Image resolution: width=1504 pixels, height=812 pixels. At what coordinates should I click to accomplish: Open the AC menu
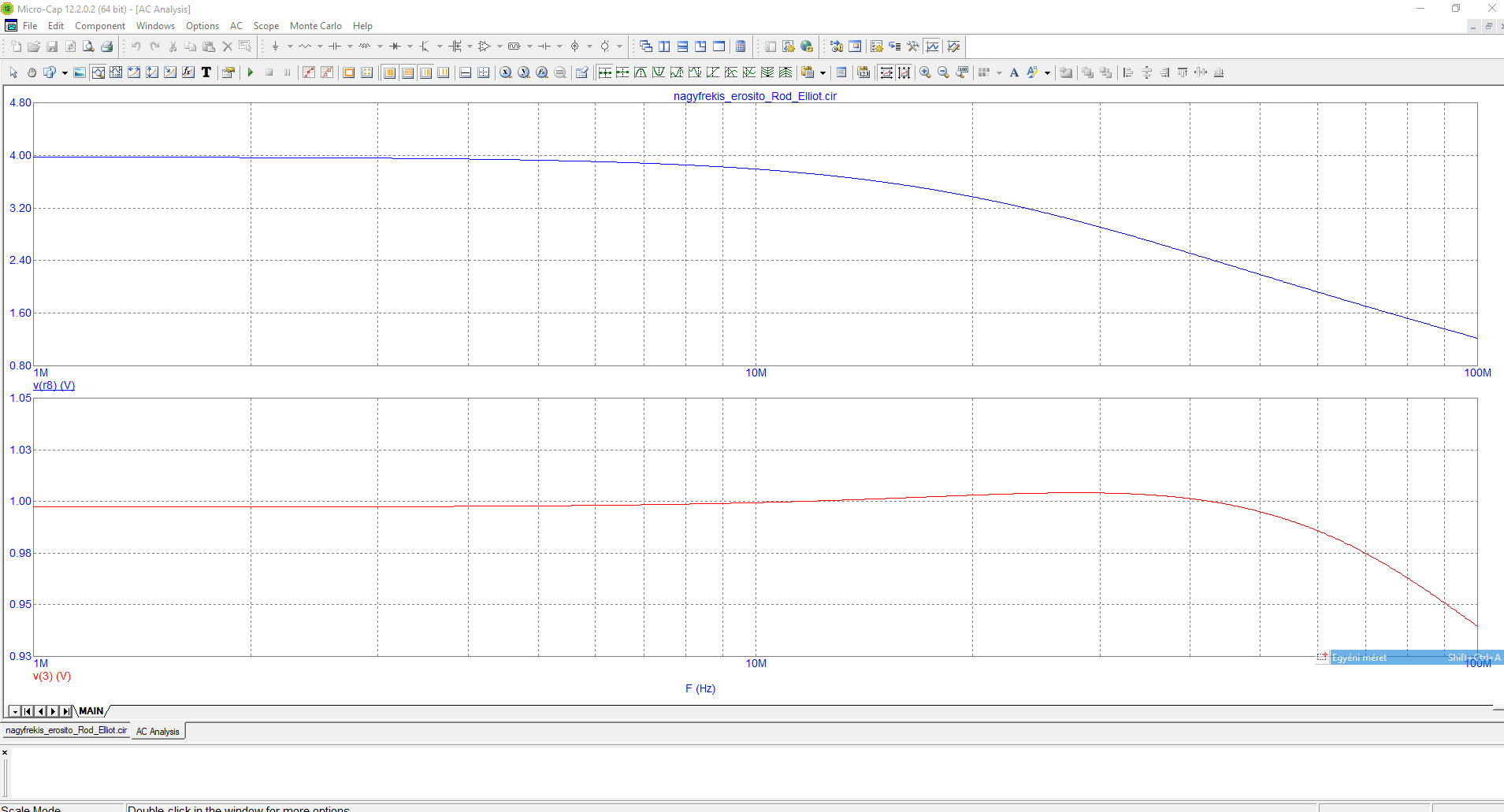(x=236, y=26)
